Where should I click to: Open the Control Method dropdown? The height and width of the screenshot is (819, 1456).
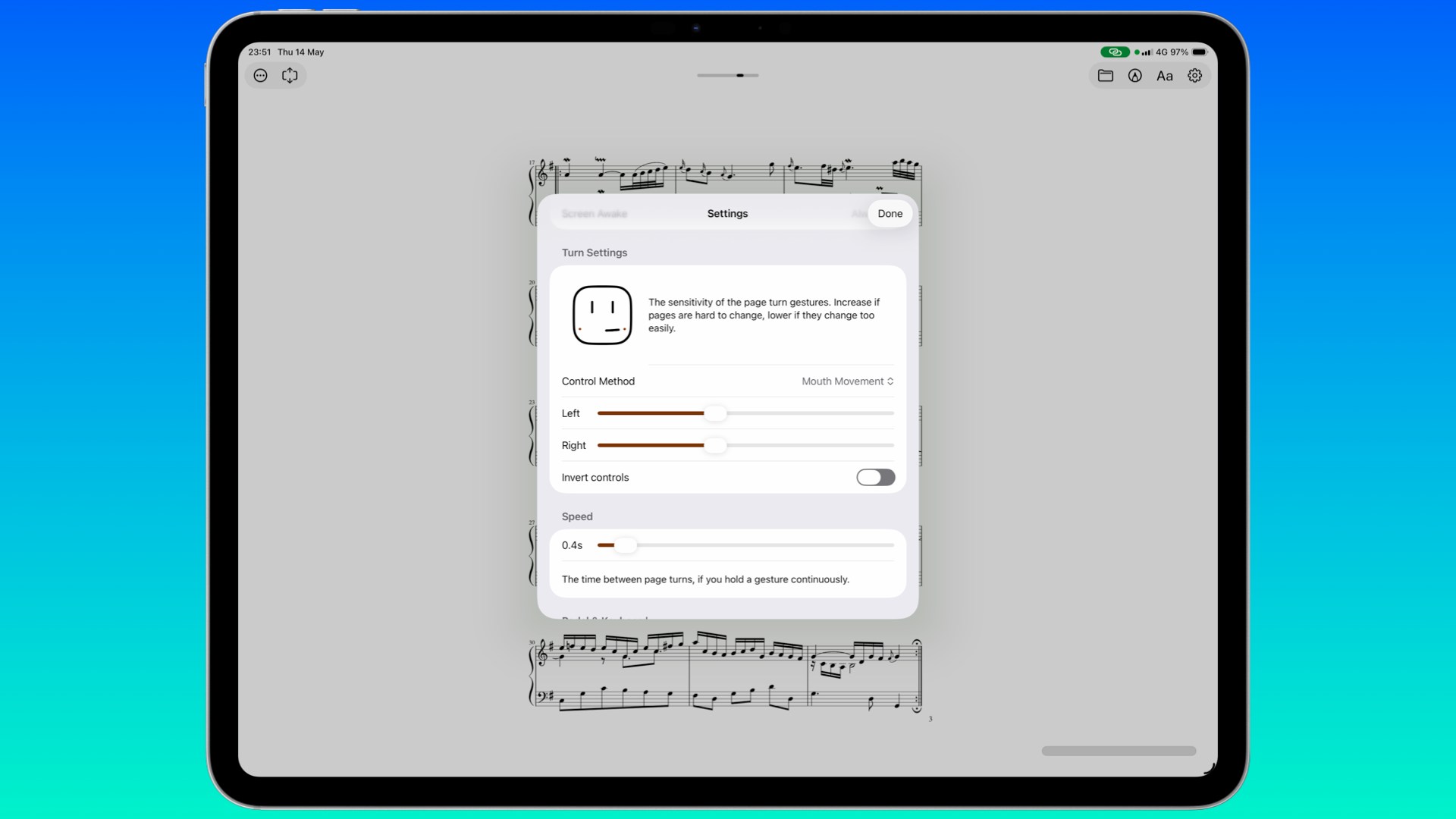pyautogui.click(x=728, y=381)
